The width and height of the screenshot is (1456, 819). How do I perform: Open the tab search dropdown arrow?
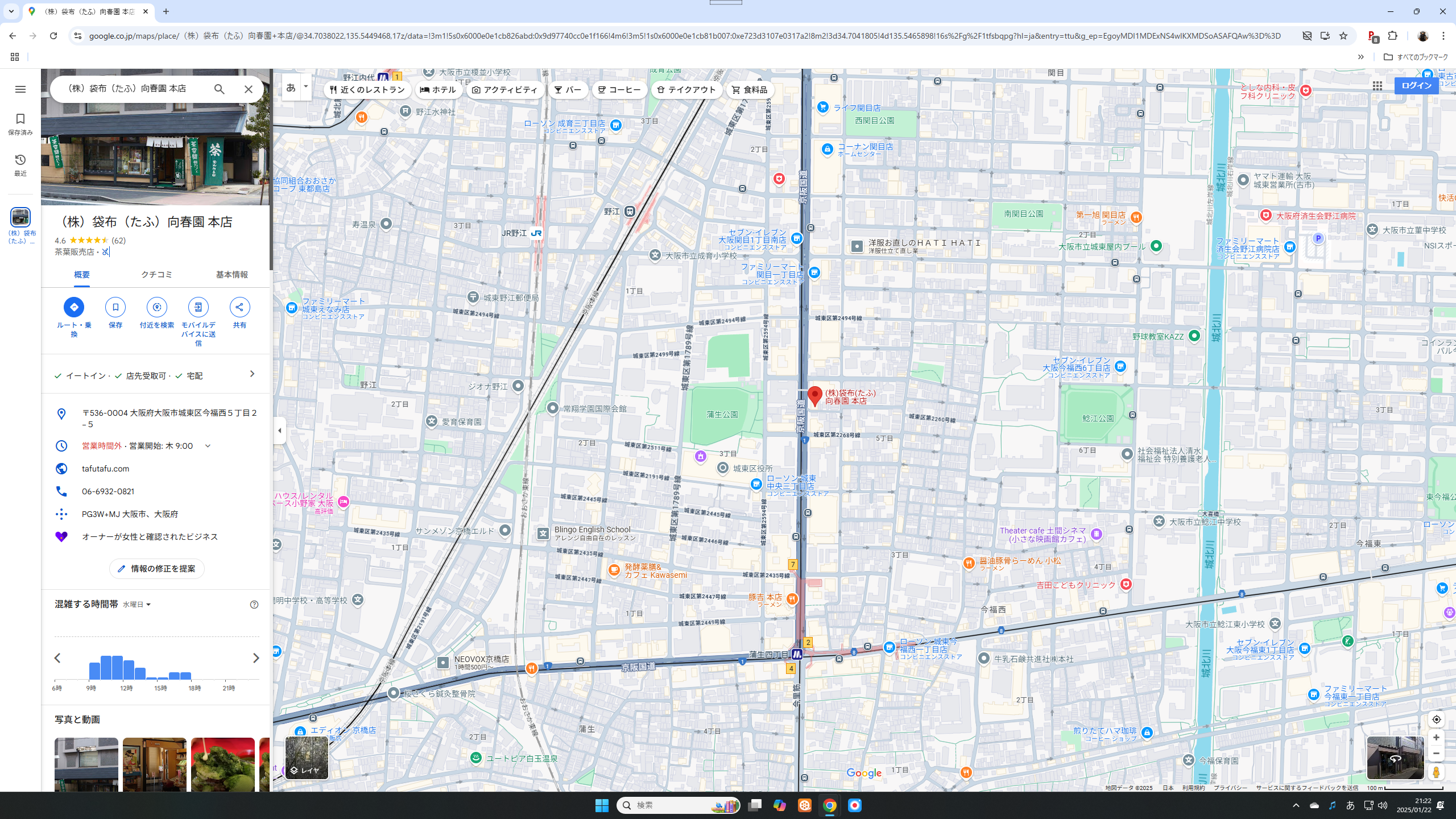[x=11, y=11]
